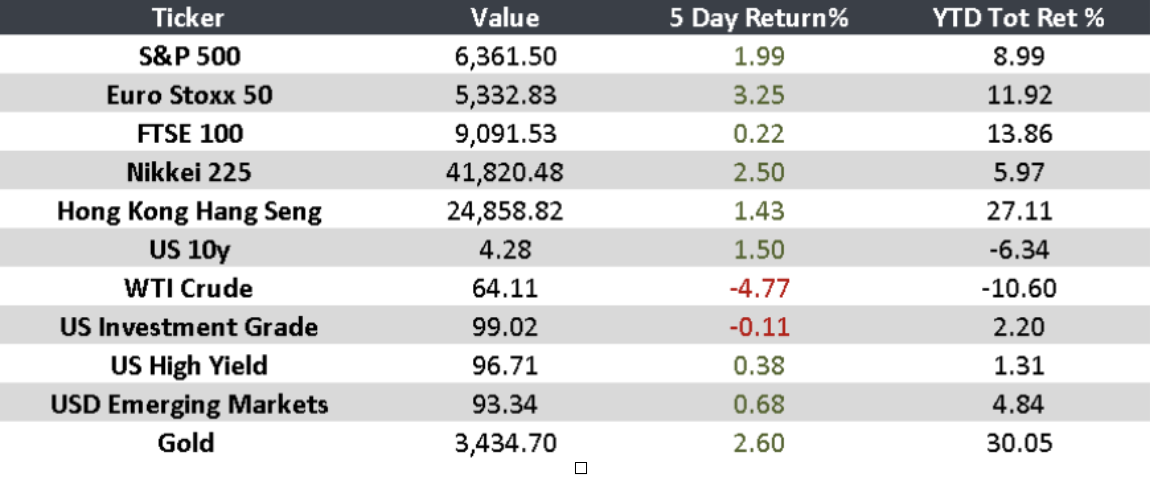Click the USD Emerging Markets label

point(188,404)
